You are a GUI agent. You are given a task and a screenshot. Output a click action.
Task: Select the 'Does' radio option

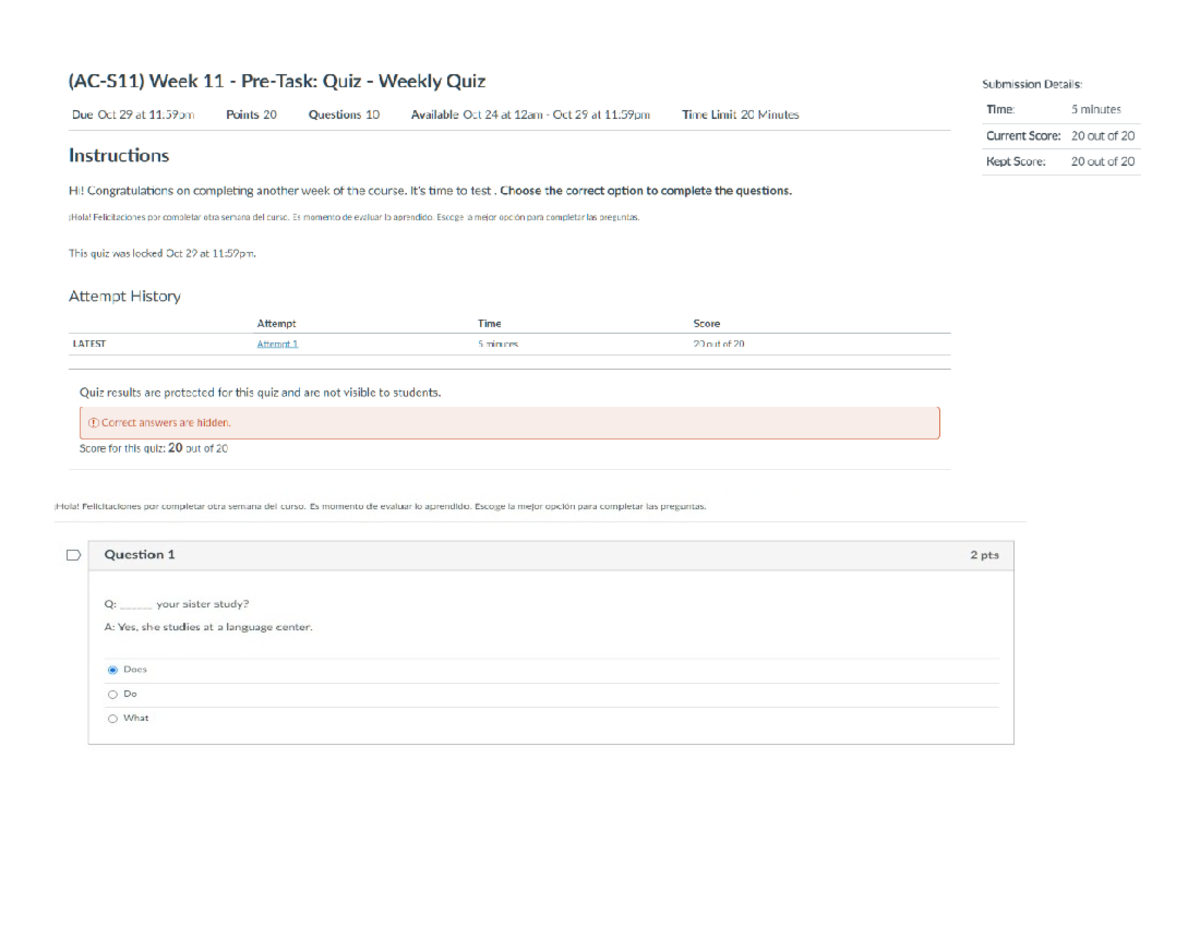point(113,670)
